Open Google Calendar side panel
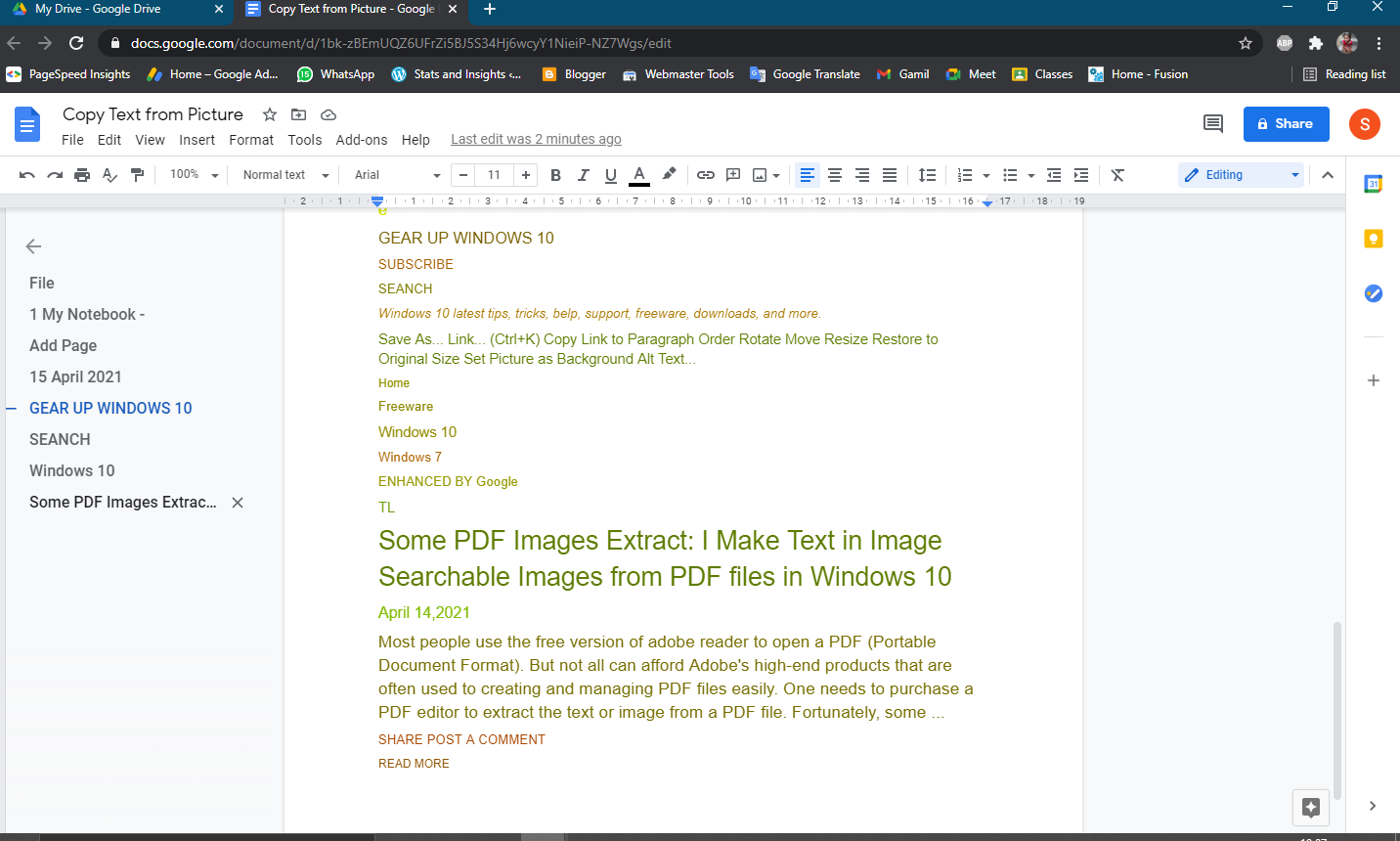The height and width of the screenshot is (841, 1400). click(x=1373, y=184)
